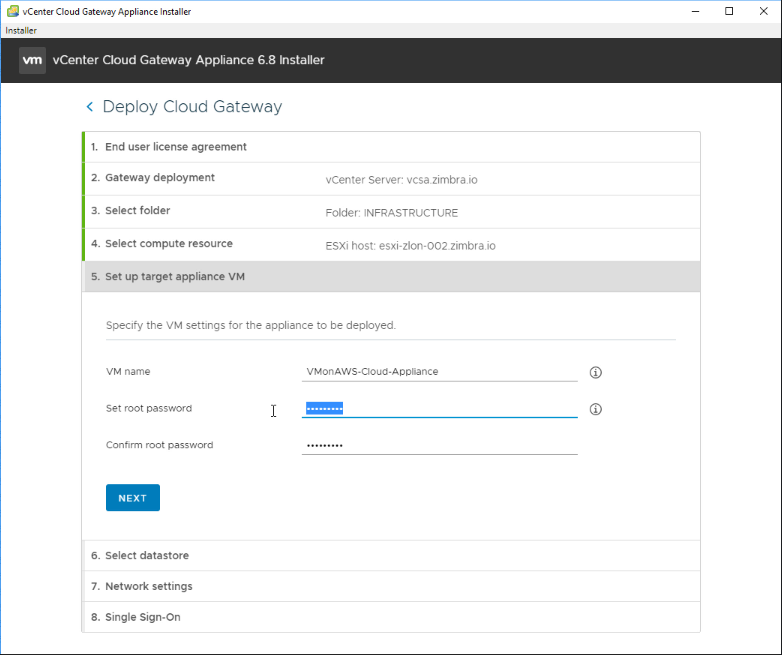Click the text 'vCenter Server: vcsa.zimbra.io'

(401, 180)
